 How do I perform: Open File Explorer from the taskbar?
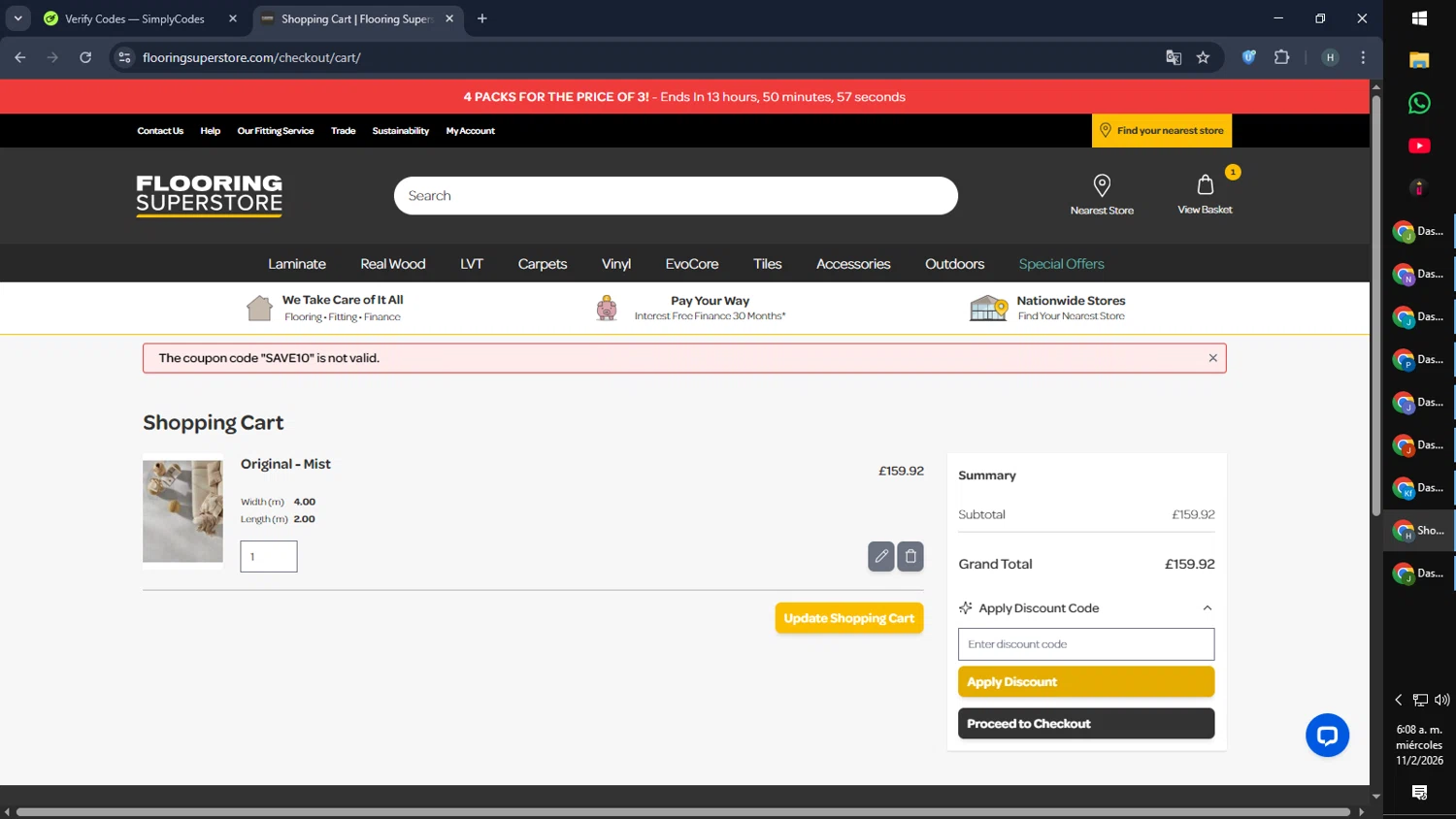(x=1419, y=60)
